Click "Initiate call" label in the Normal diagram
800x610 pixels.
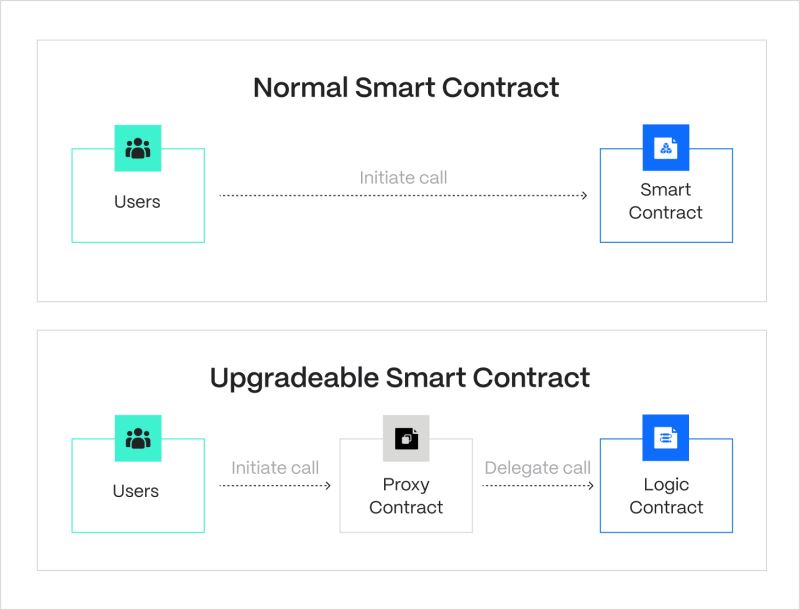[x=403, y=178]
